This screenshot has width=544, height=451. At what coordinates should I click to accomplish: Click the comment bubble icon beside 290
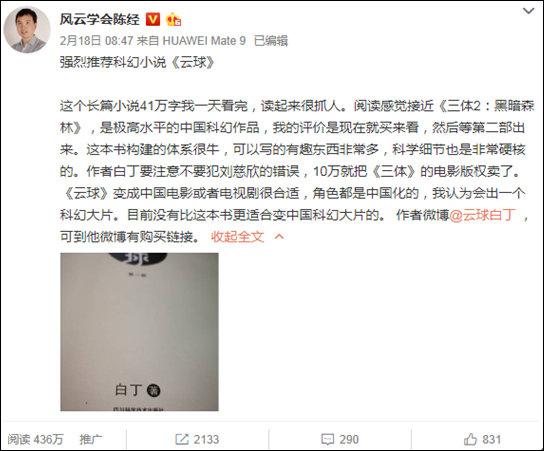pos(328,440)
